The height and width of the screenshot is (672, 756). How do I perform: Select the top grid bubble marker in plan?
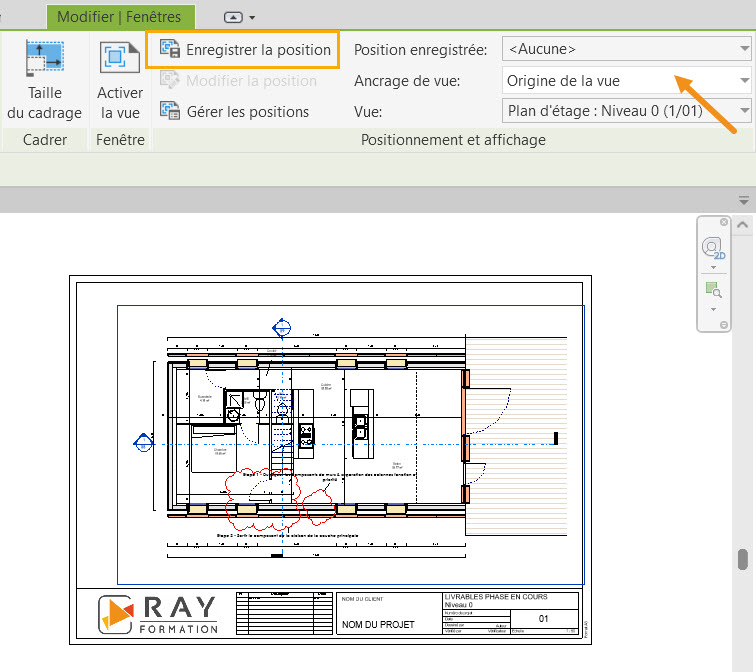[281, 327]
